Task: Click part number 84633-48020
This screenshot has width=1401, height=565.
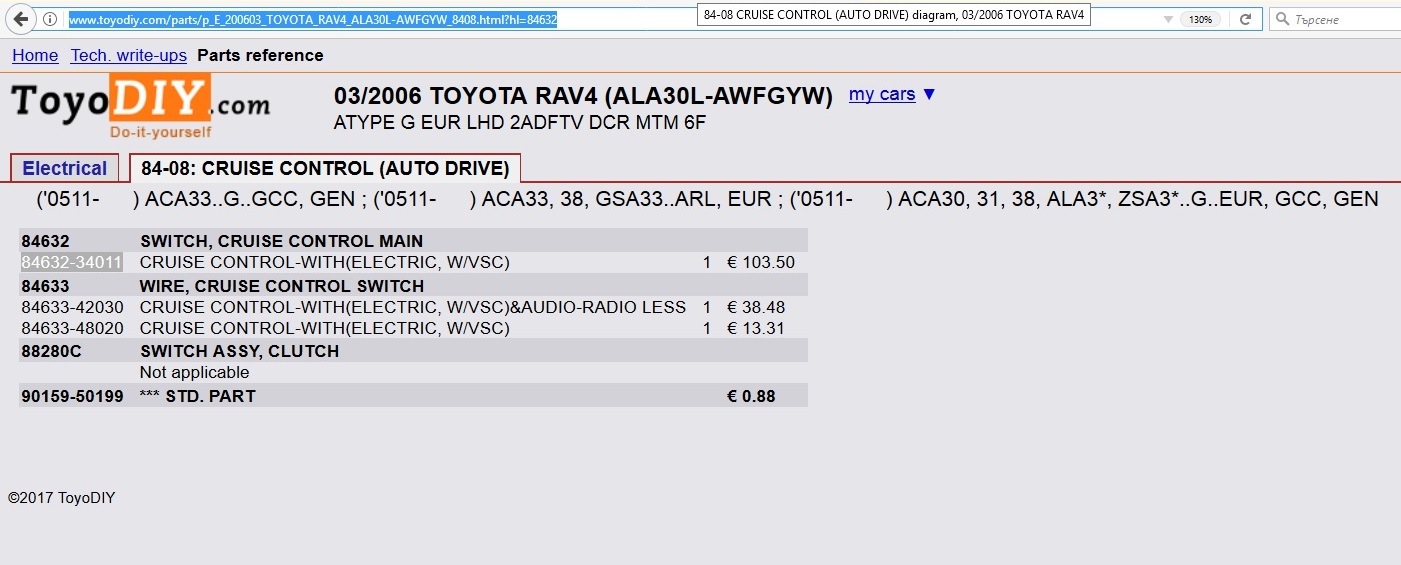Action: click(72, 328)
